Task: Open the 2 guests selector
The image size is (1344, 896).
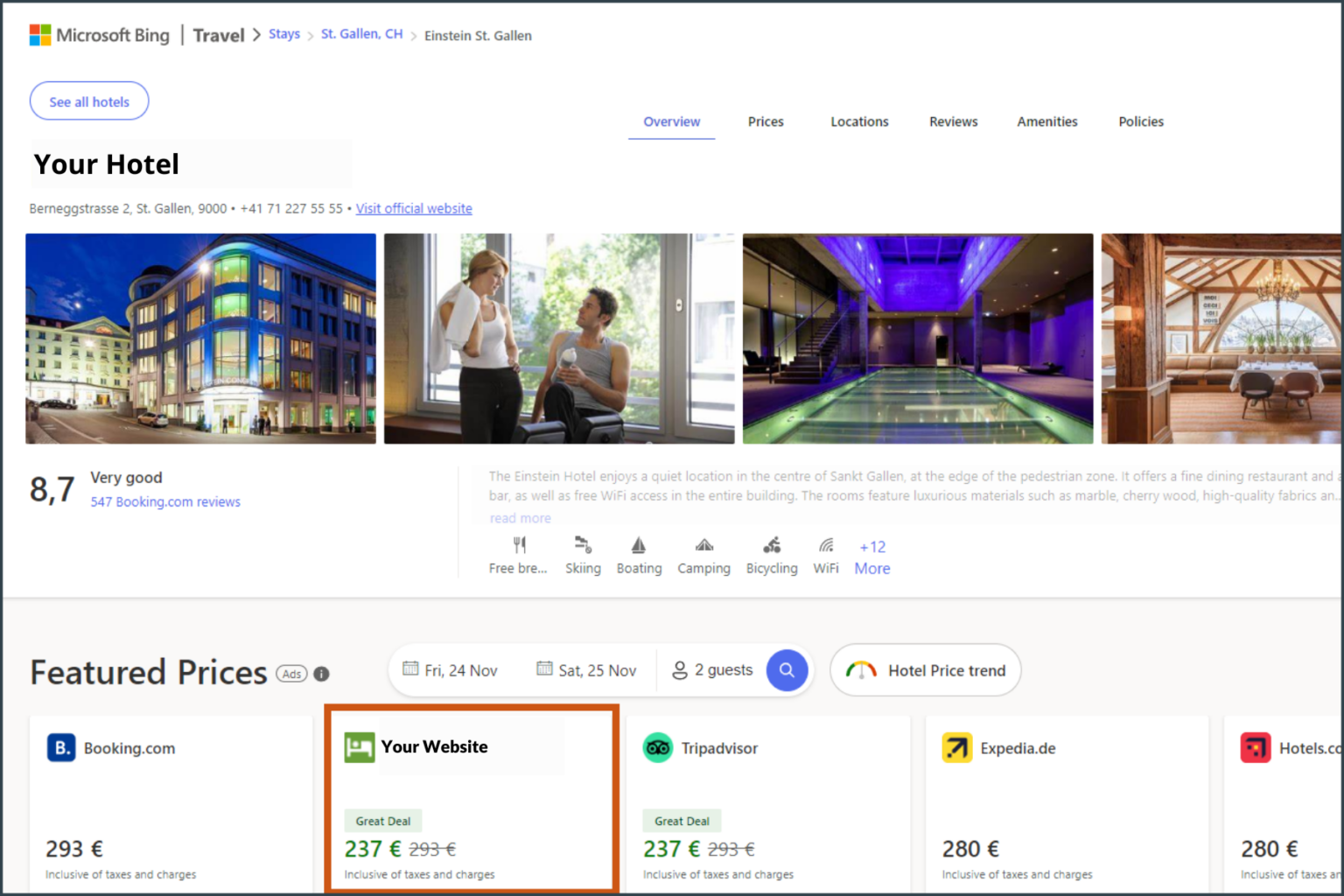Action: [713, 670]
